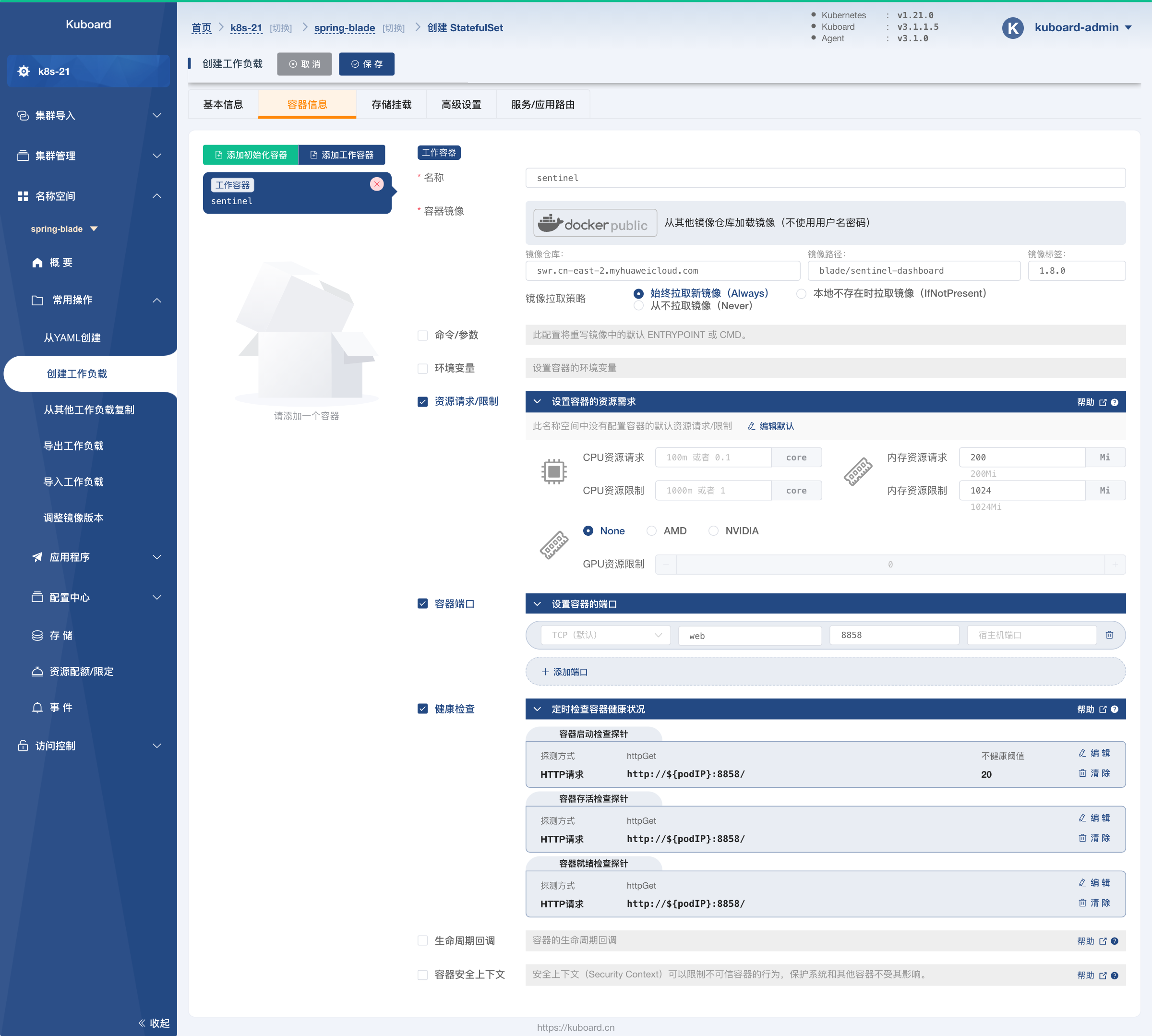Image resolution: width=1152 pixels, height=1036 pixels.
Task: Click 添加初始化容器 button
Action: pos(251,155)
